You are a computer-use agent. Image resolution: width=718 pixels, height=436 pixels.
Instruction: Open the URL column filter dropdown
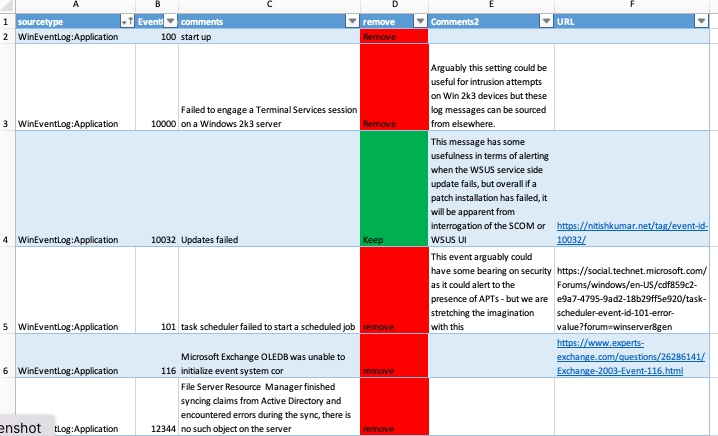[702, 21]
